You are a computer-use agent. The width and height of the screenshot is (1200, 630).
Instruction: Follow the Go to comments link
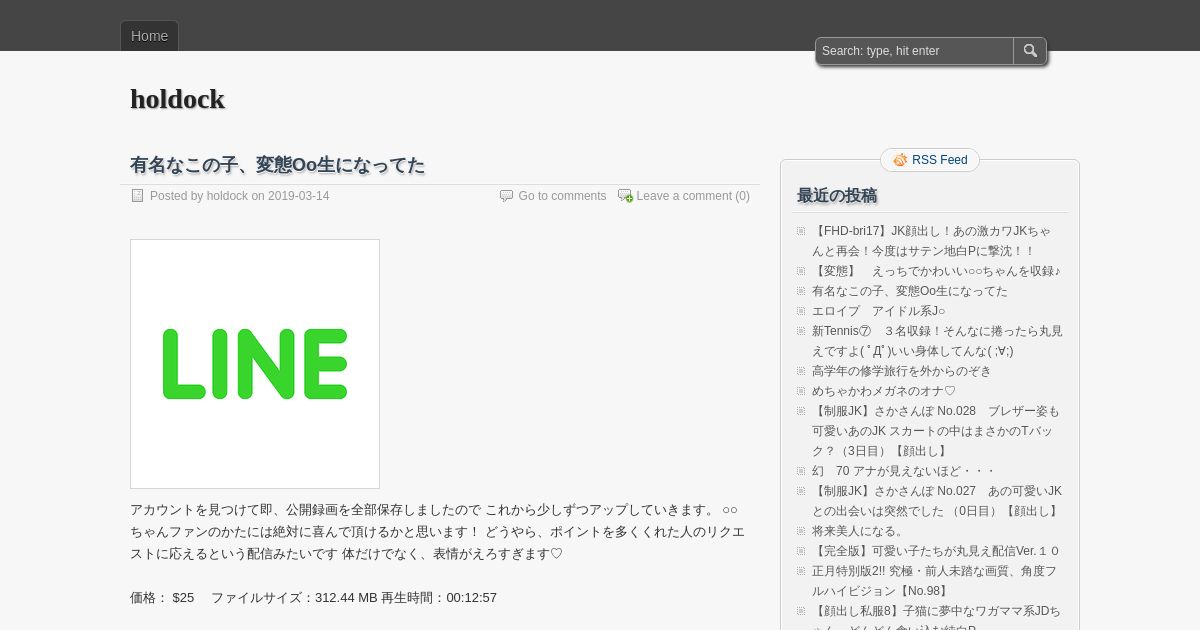click(x=562, y=196)
